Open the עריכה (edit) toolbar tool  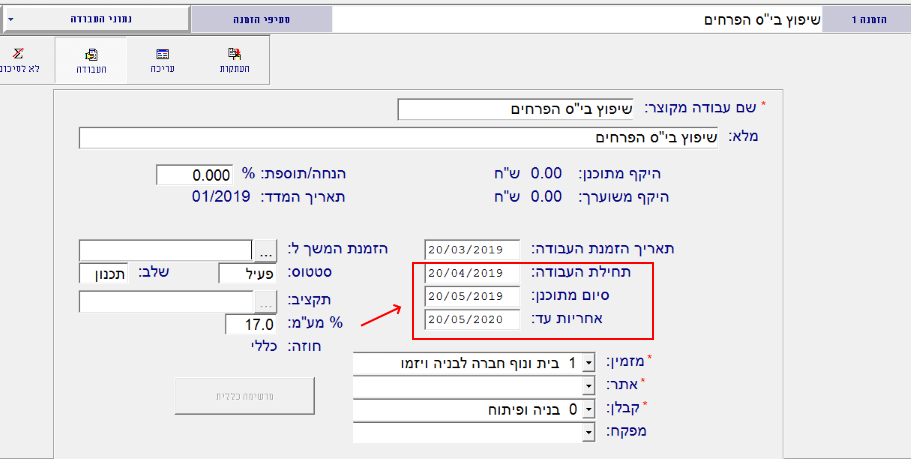(x=162, y=59)
